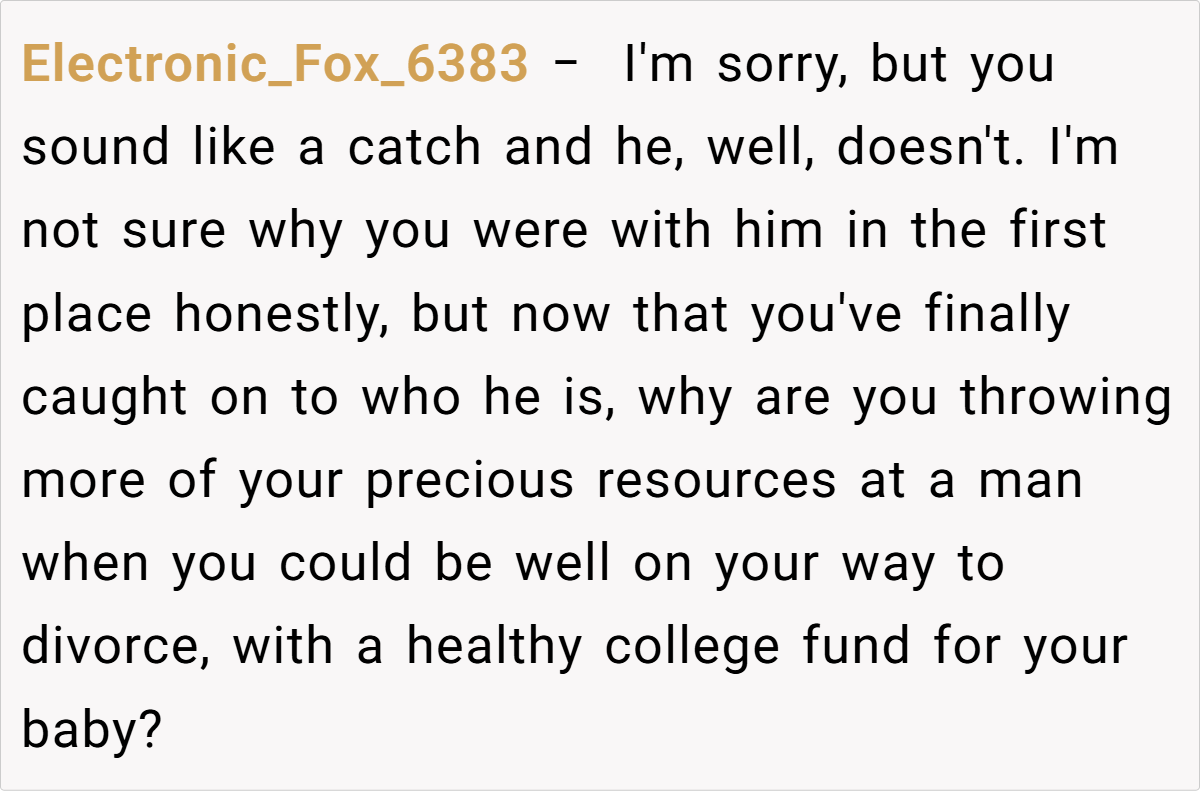
Task: Click the word "throwing" in the comment
Action: [x=1066, y=398]
